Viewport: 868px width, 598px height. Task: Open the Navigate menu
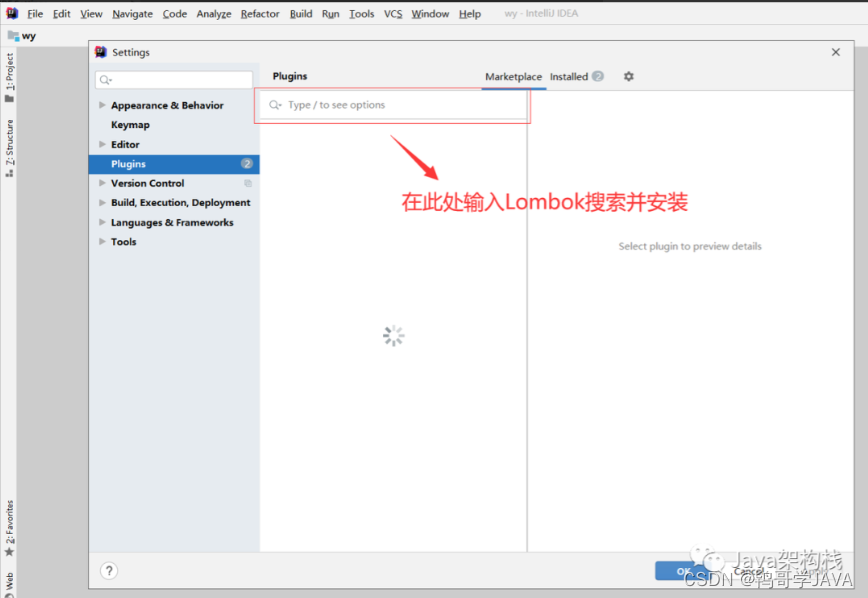click(132, 14)
